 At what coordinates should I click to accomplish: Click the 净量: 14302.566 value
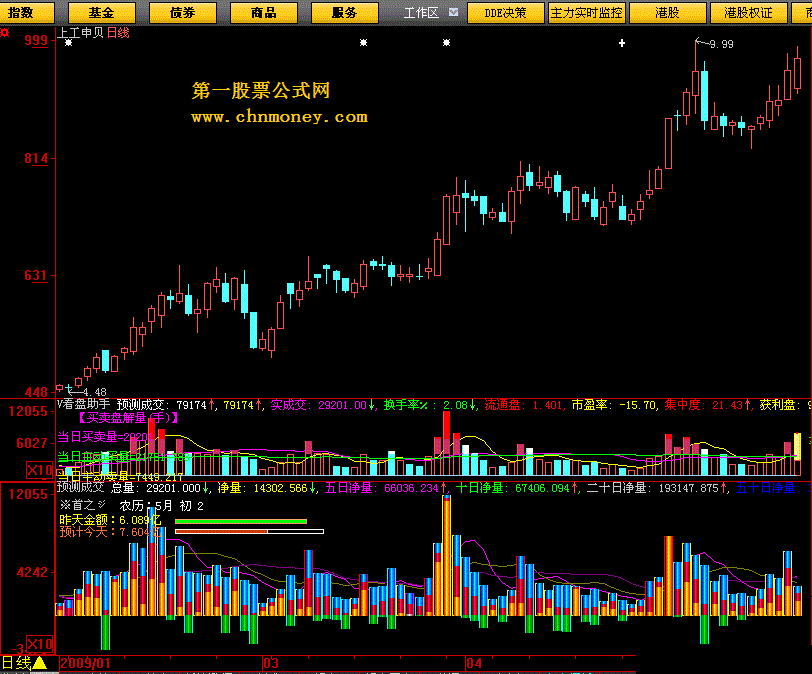click(267, 488)
